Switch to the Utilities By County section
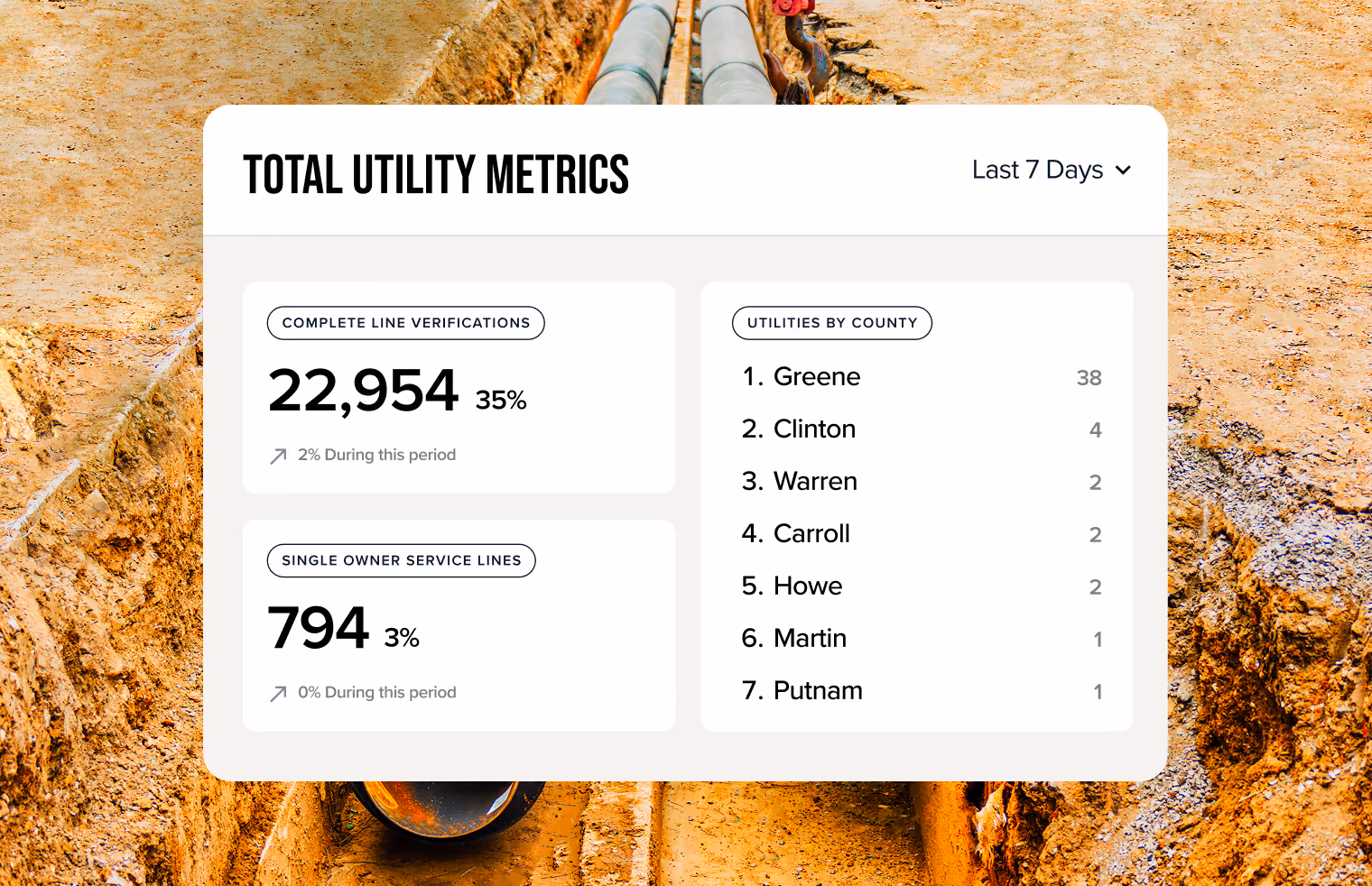 click(x=831, y=323)
